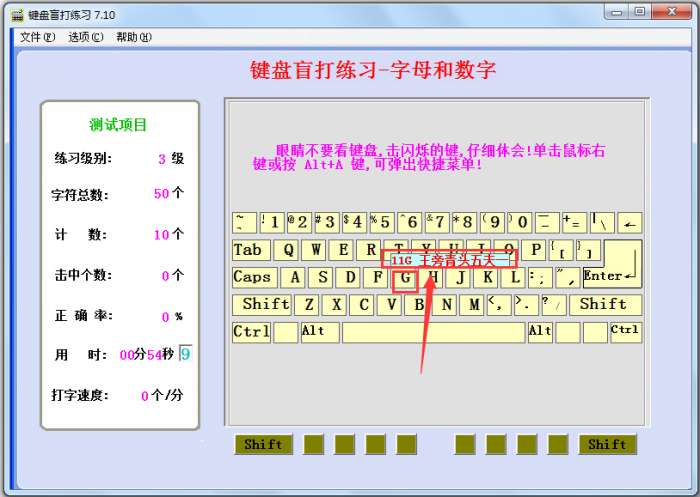
Task: Click the Z key on virtual keyboard
Action: coord(308,305)
